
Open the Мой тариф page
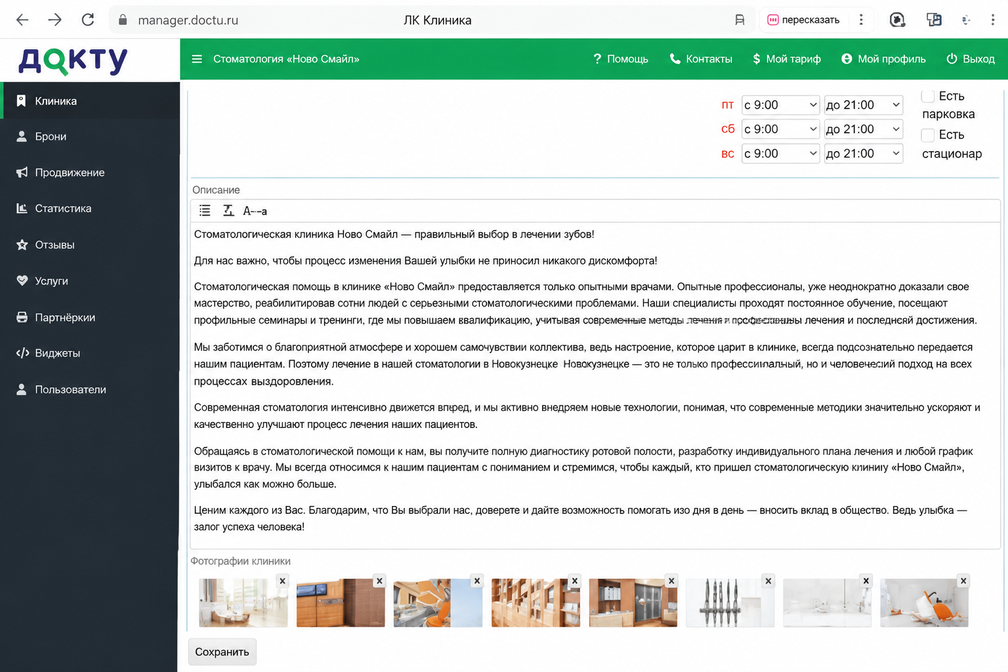[x=787, y=59]
